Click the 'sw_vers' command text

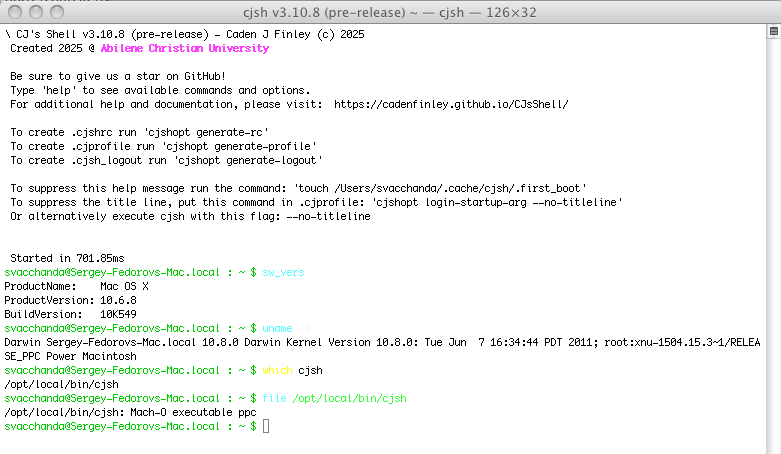click(x=283, y=273)
